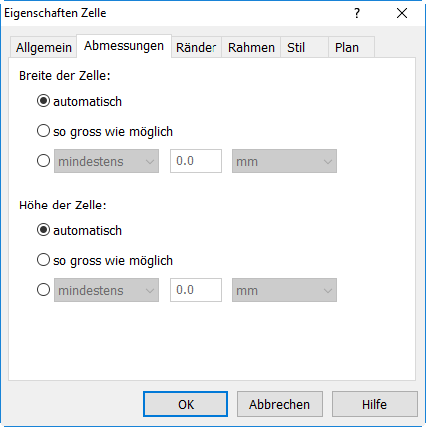Open the mm unit dropdown for height
The width and height of the screenshot is (426, 427).
pos(284,290)
